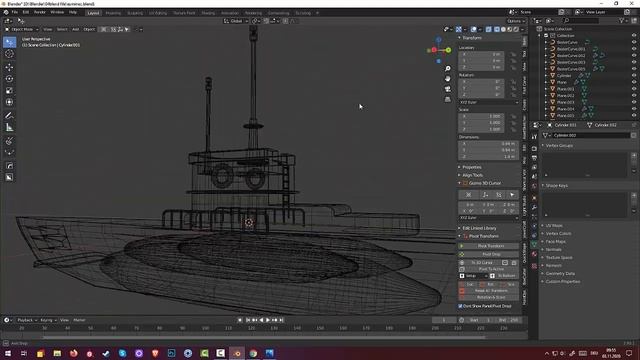Screen dimensions: 640x360
Task: Select the Annotate pencil tool
Action: [x=9, y=116]
